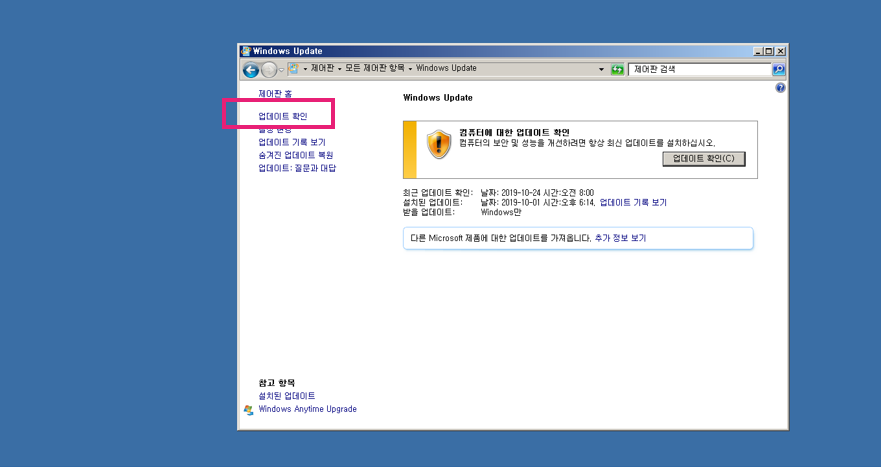Click the green refresh icon

[617, 69]
